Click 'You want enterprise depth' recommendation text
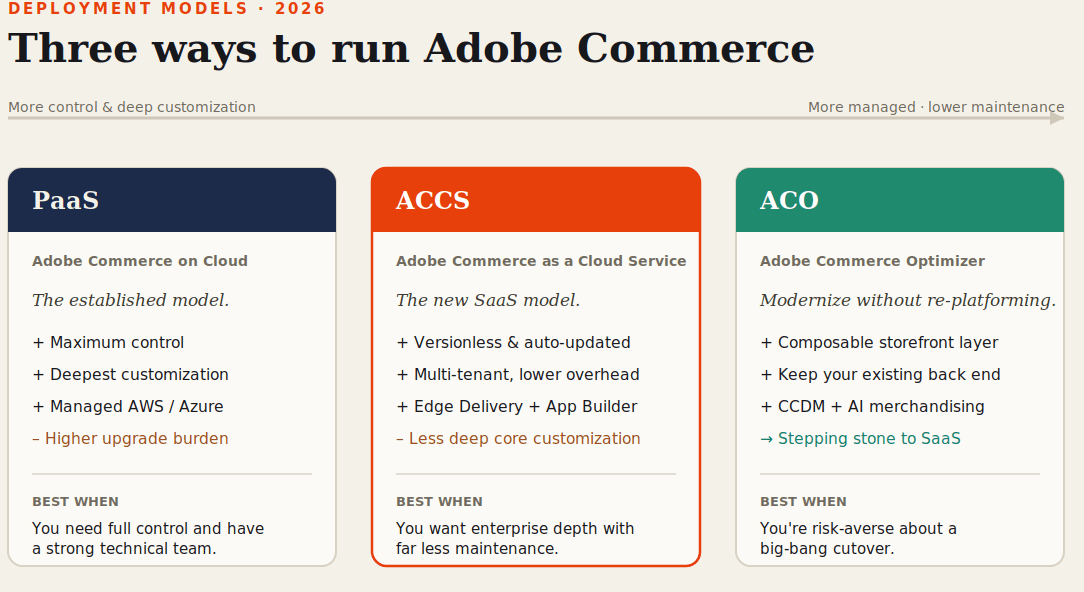Image resolution: width=1084 pixels, height=592 pixels. [515, 538]
